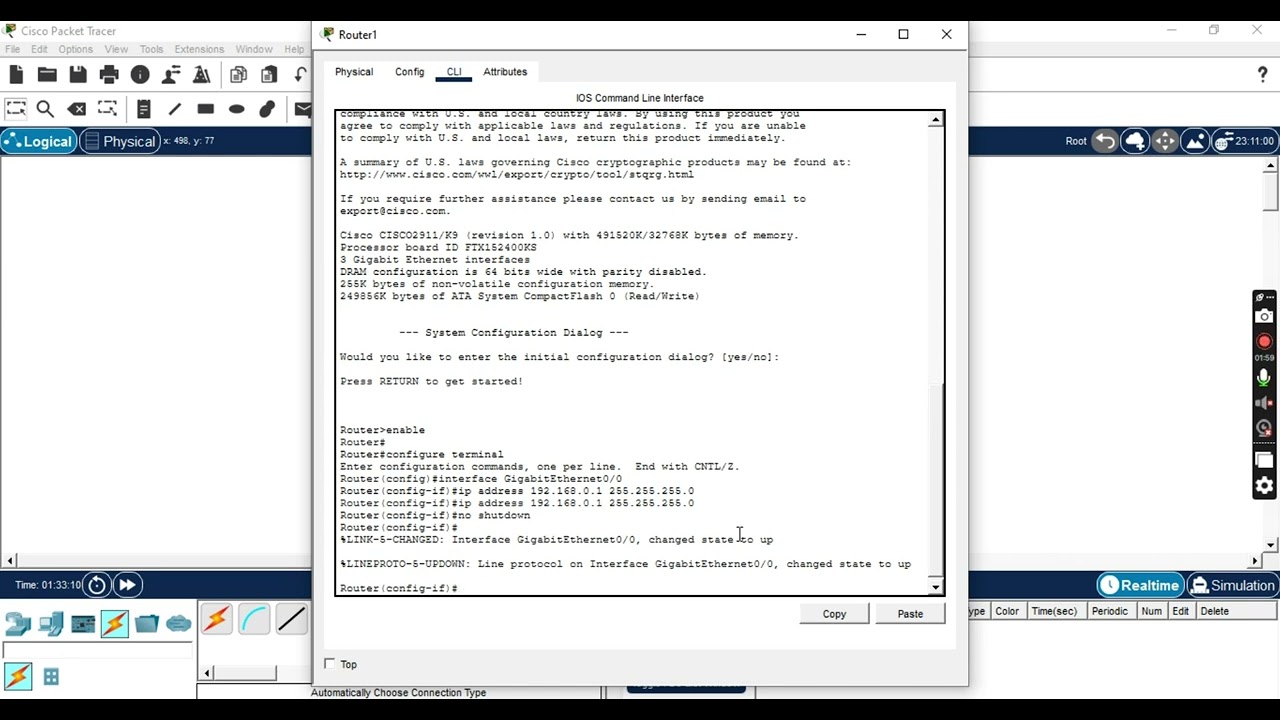Open the Tools menu
This screenshot has width=1280, height=720.
click(x=151, y=49)
